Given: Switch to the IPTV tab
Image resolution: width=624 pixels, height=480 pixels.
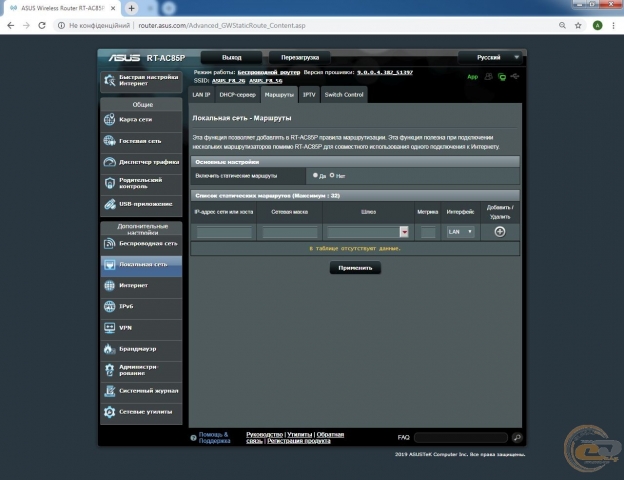Looking at the screenshot, I should (309, 94).
